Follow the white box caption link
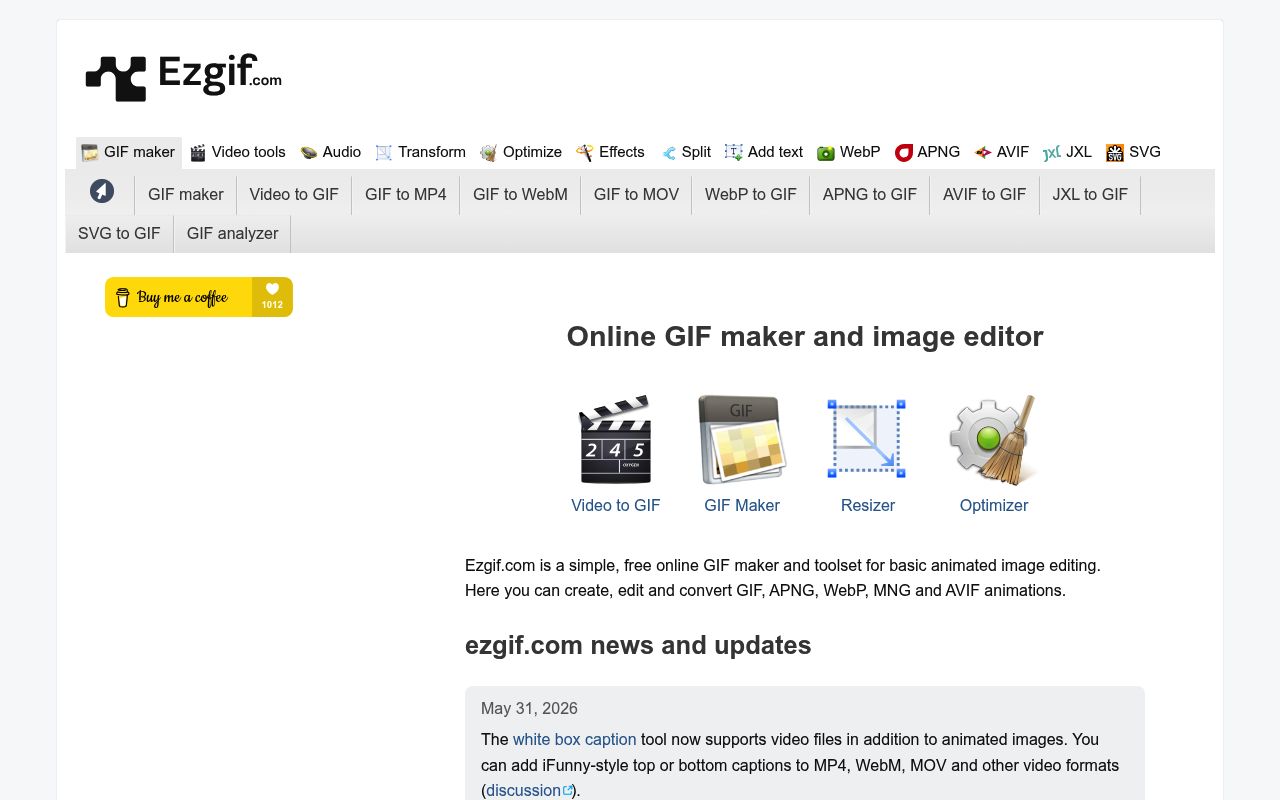1280x800 pixels. pyautogui.click(x=575, y=739)
